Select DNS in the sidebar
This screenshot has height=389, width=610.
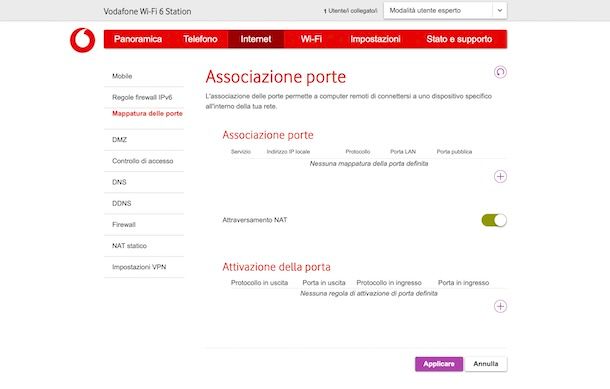(144, 182)
